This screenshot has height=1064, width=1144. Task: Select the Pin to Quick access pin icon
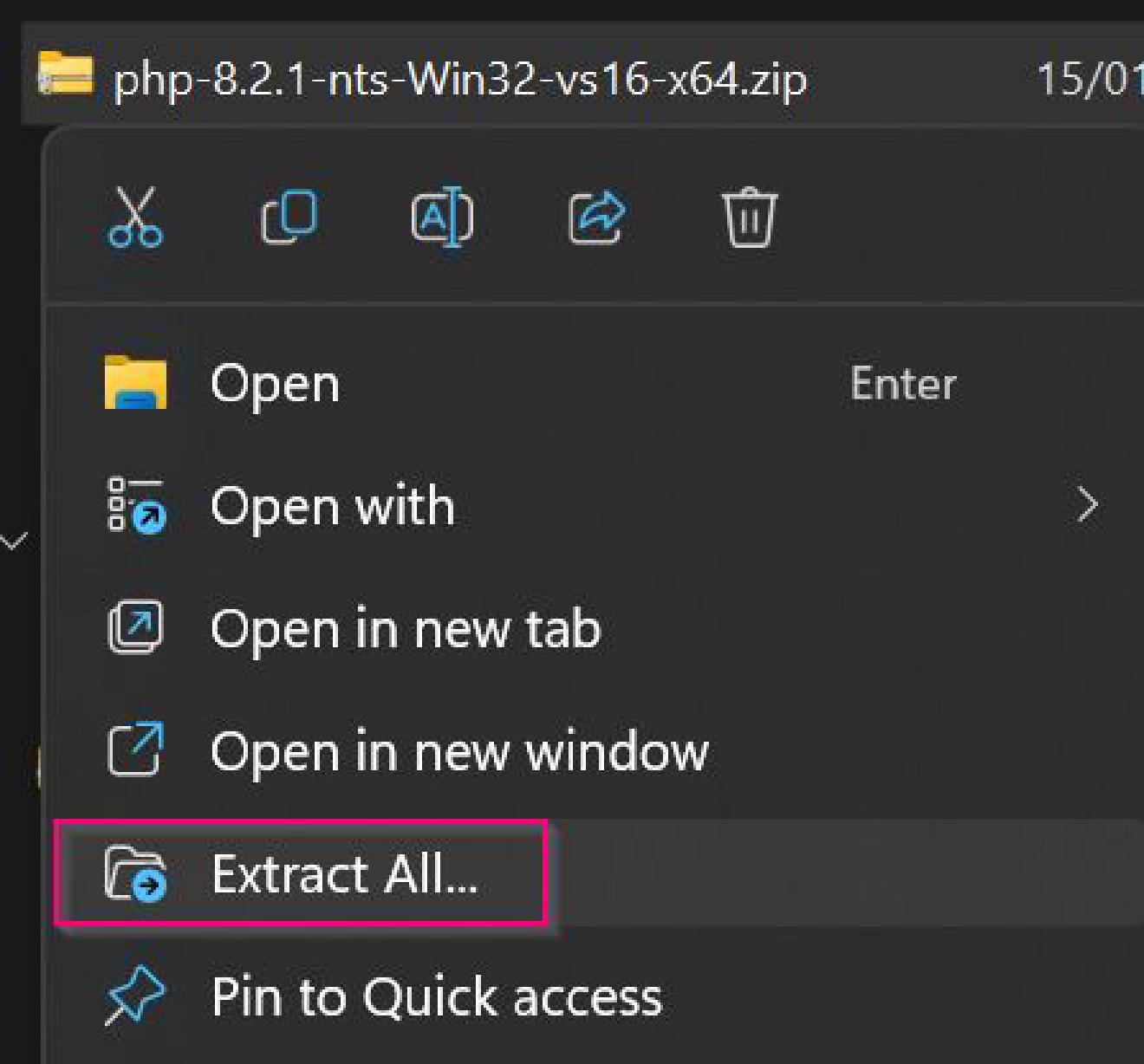coord(135,996)
